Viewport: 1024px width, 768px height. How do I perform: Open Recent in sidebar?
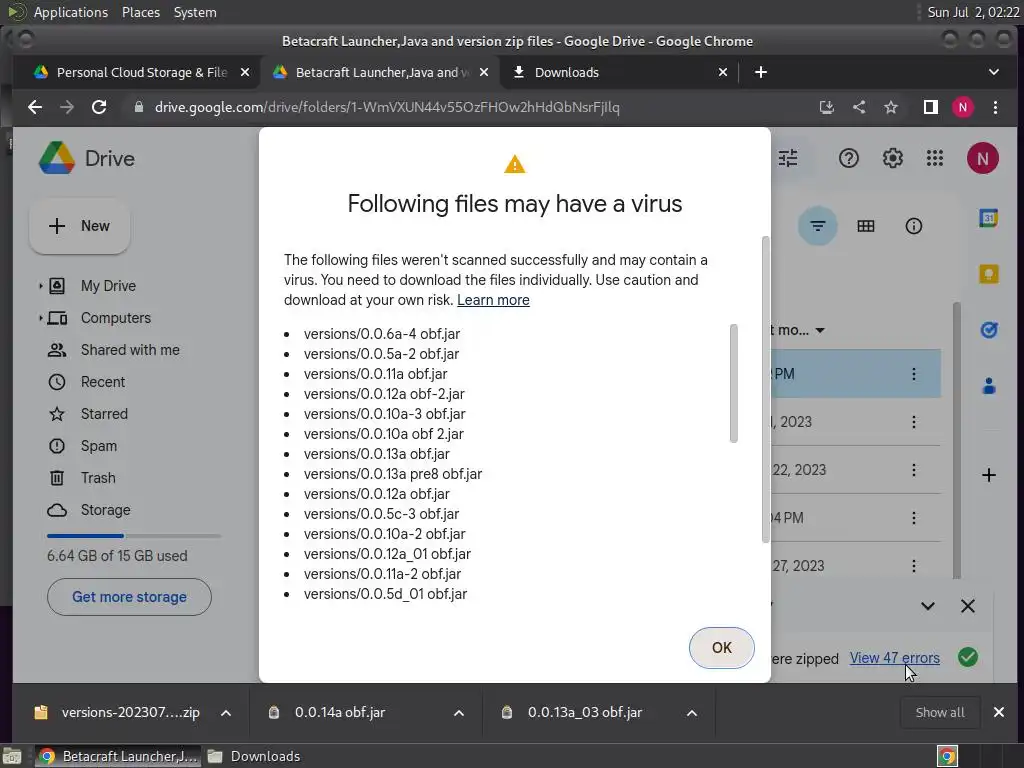point(103,382)
